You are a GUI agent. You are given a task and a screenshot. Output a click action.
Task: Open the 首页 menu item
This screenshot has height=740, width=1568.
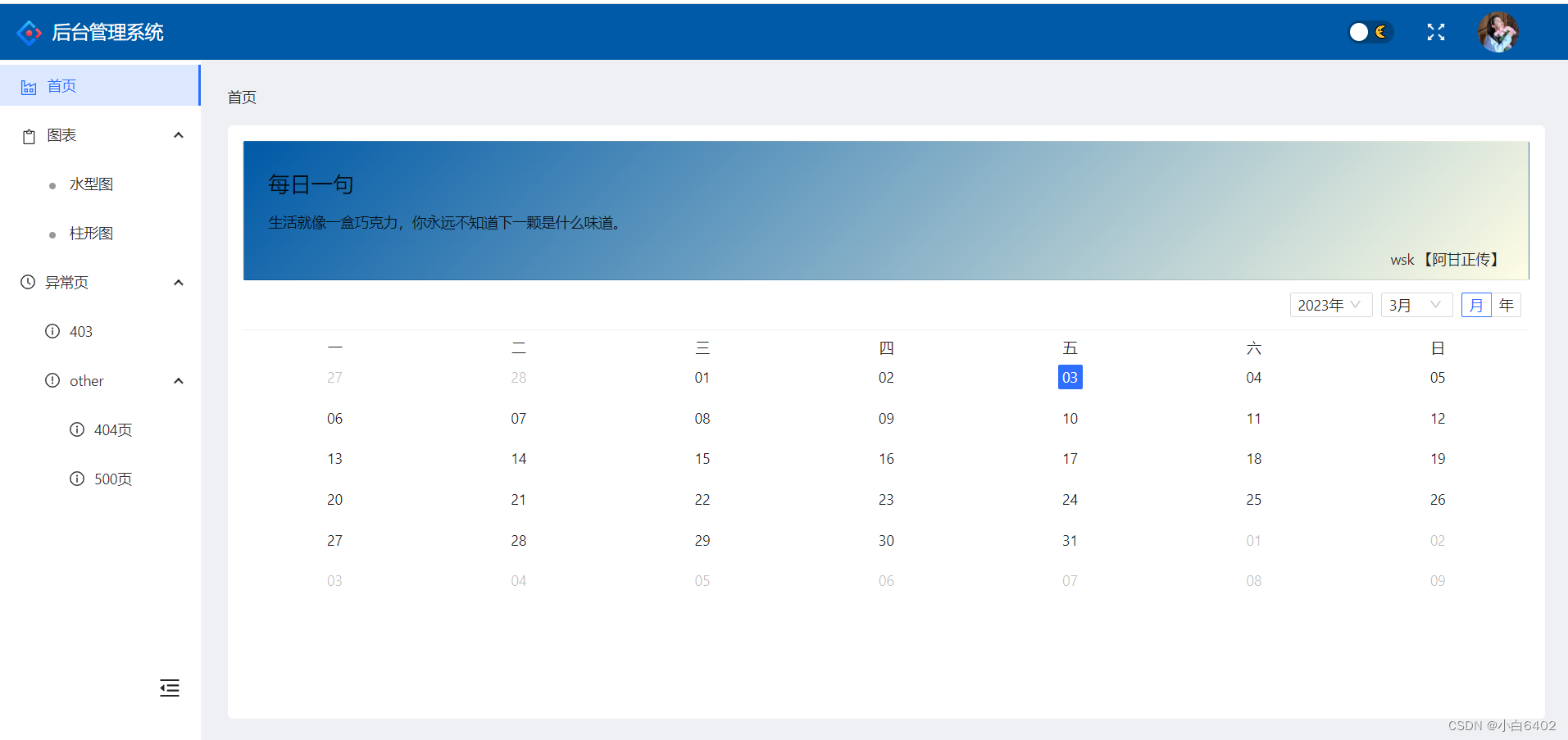click(x=99, y=85)
